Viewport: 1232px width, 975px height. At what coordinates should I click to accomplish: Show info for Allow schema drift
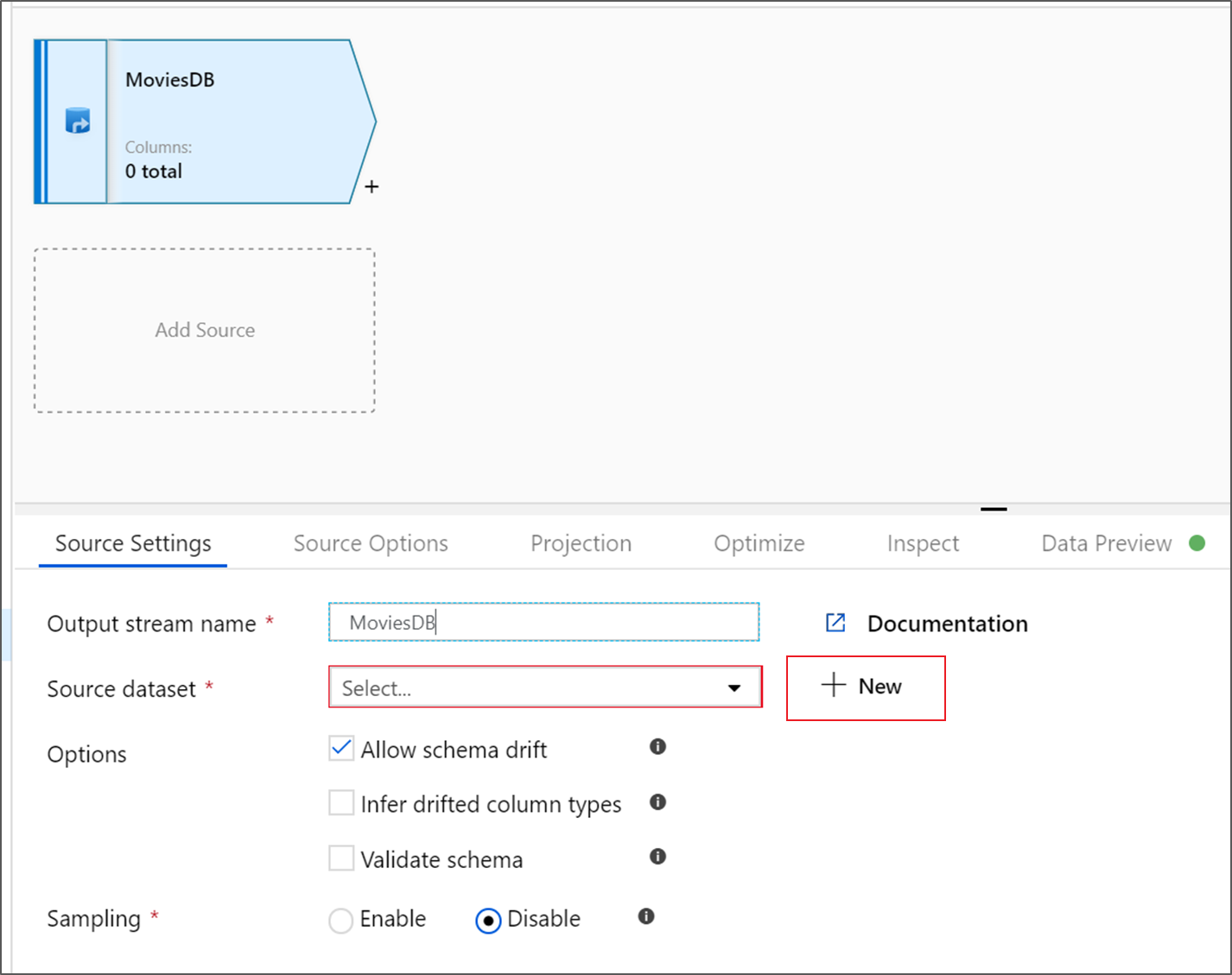click(x=657, y=747)
